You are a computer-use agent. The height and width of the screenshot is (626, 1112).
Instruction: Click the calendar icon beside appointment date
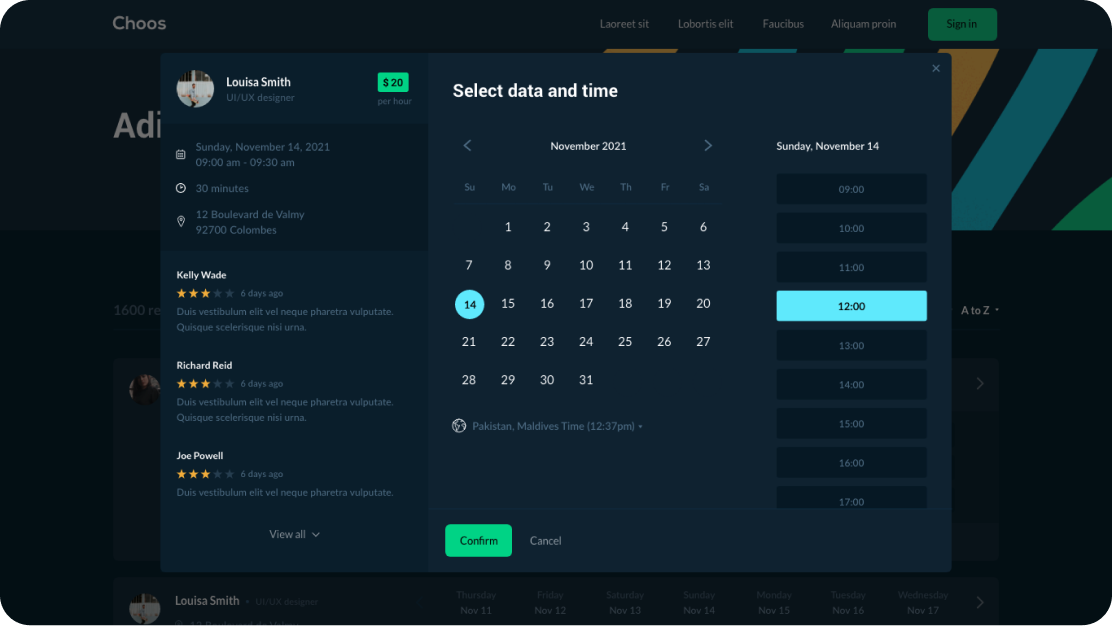coord(181,155)
